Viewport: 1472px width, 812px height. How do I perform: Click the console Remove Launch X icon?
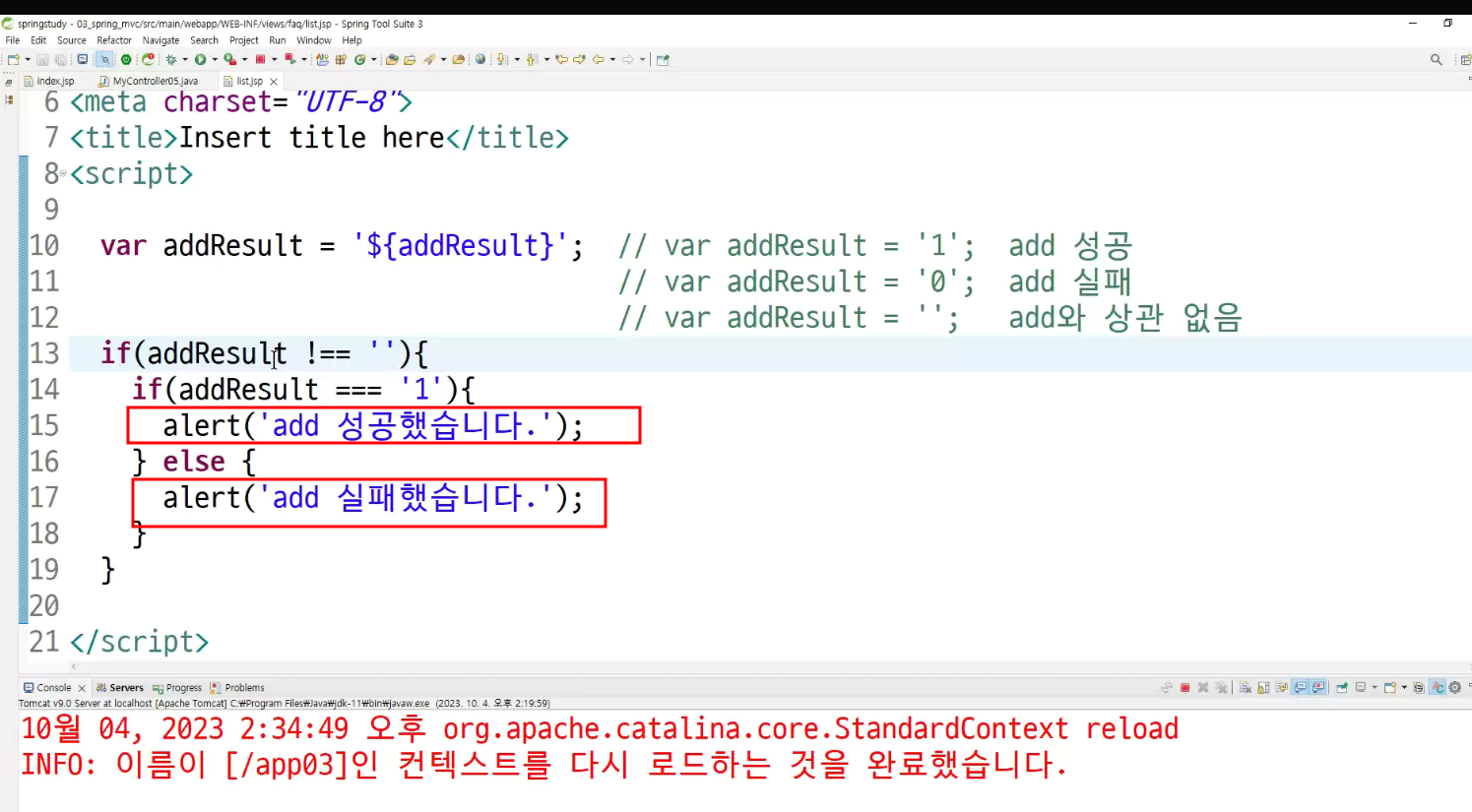coord(1203,688)
